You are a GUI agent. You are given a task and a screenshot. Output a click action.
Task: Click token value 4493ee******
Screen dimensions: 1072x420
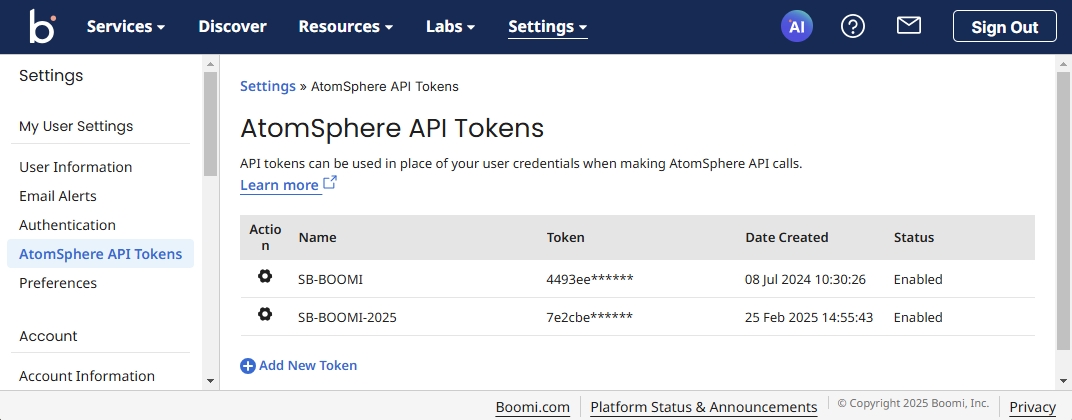(x=590, y=279)
